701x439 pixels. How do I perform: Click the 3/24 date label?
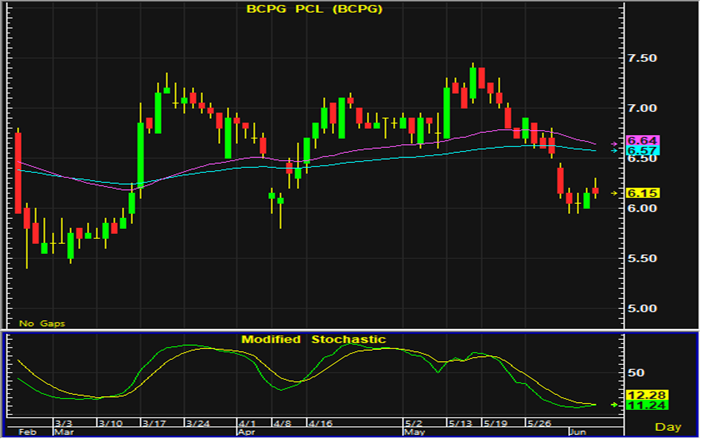click(x=198, y=423)
